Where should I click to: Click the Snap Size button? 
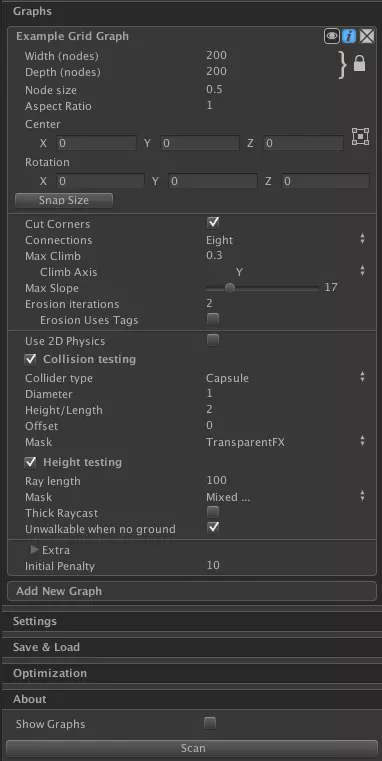click(x=64, y=200)
